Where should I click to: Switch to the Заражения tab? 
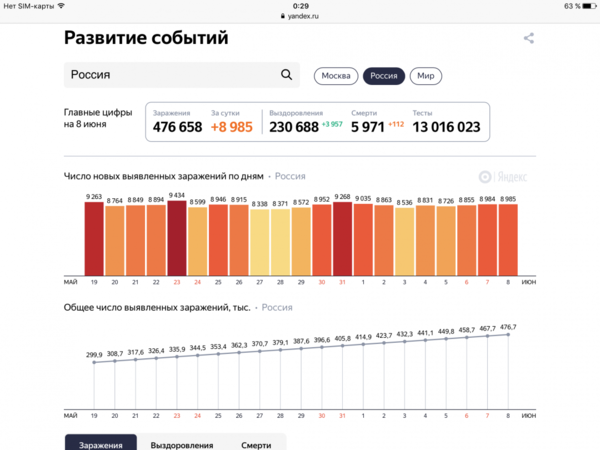click(x=100, y=444)
